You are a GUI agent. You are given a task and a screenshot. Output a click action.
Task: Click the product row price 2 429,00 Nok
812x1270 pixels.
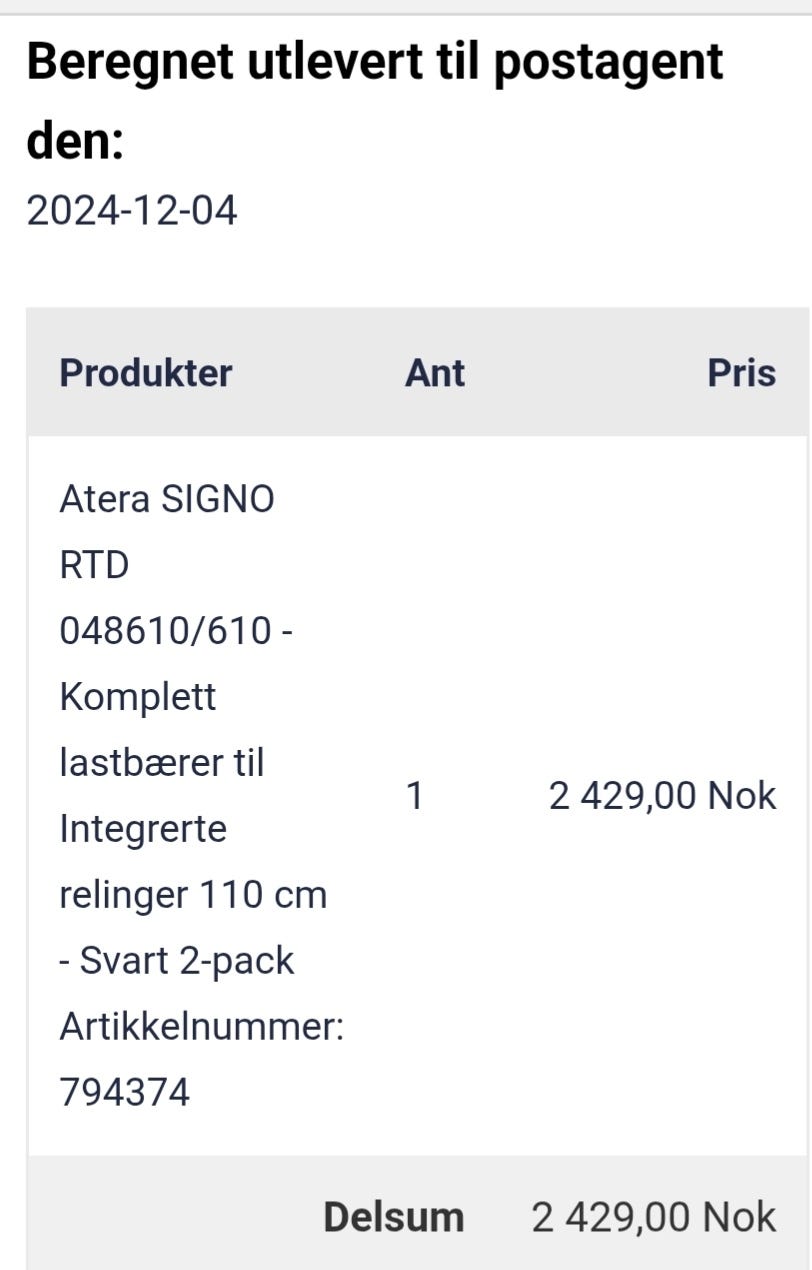click(x=663, y=796)
